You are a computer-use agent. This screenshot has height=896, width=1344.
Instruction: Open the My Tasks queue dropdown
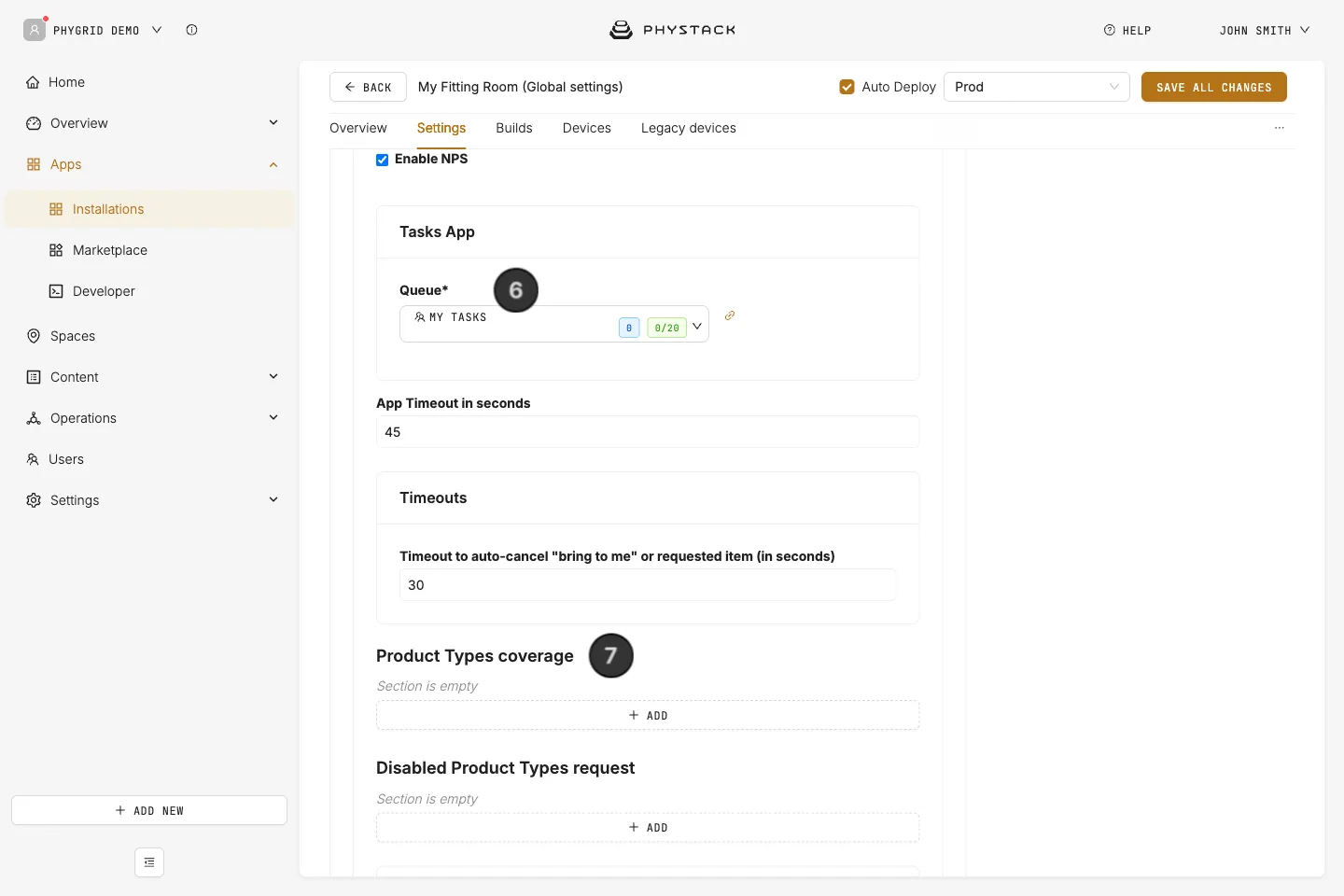point(554,324)
